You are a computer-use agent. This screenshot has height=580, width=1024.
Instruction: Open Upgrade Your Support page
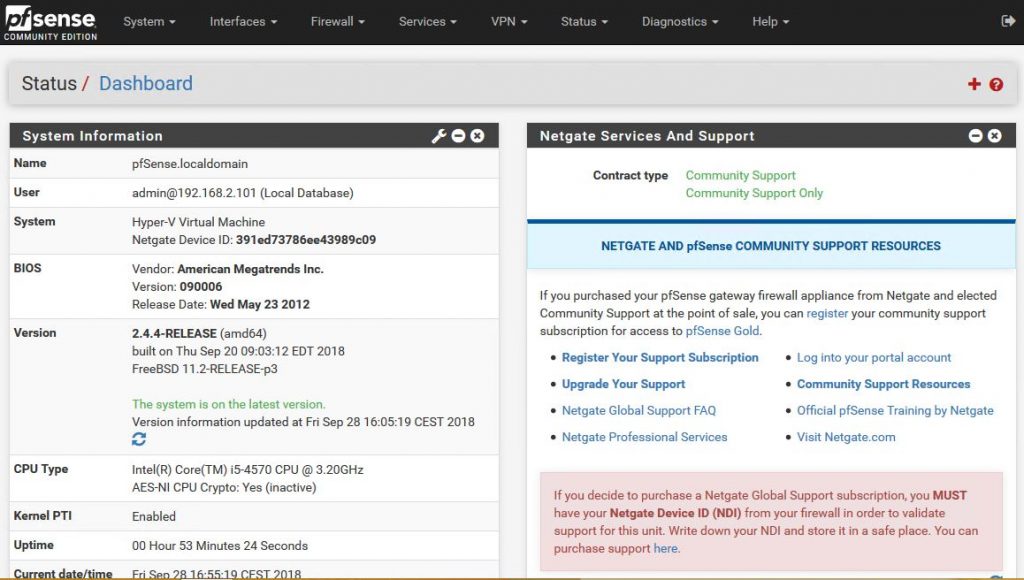[624, 384]
